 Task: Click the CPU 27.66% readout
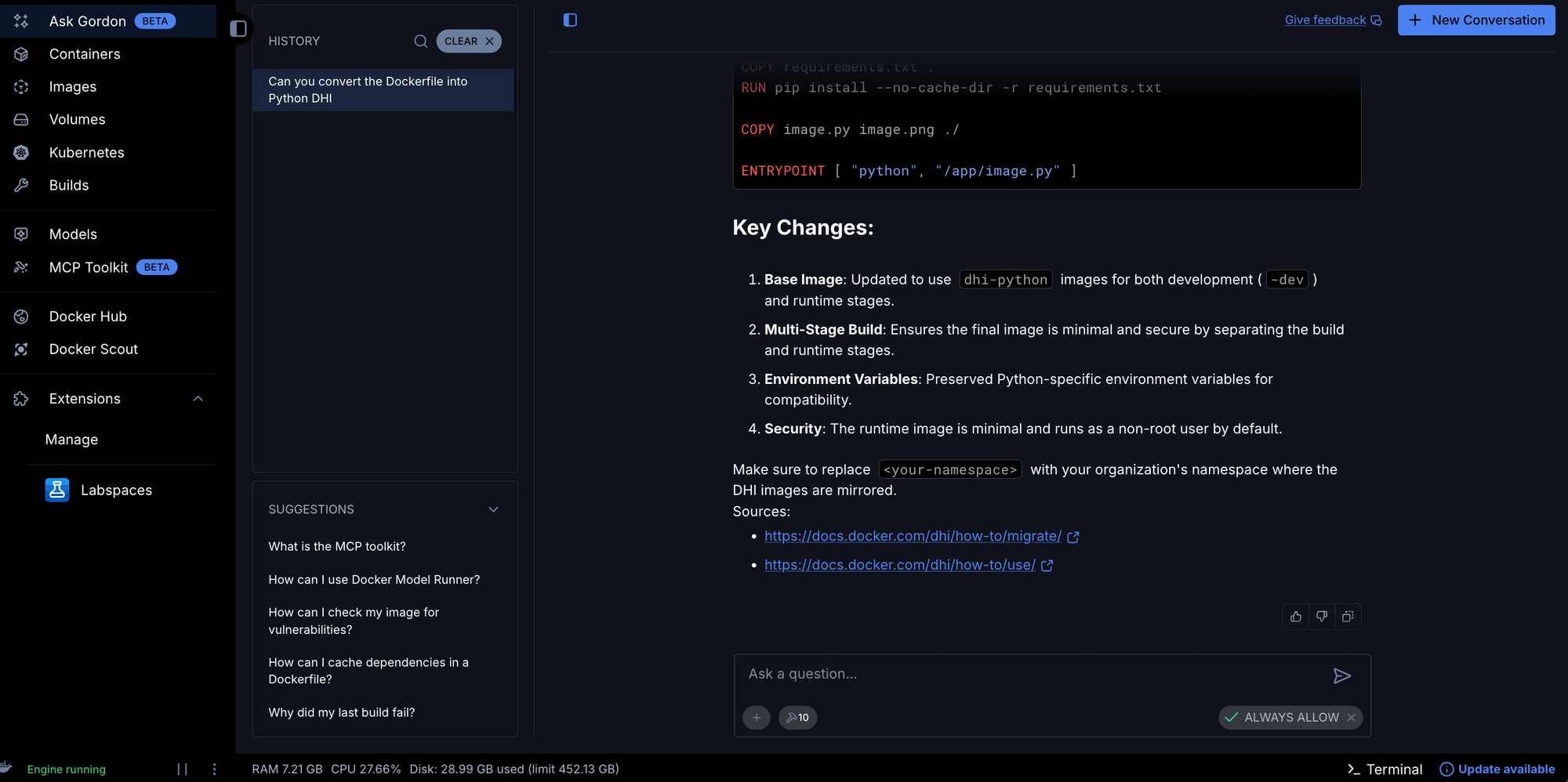tap(366, 769)
